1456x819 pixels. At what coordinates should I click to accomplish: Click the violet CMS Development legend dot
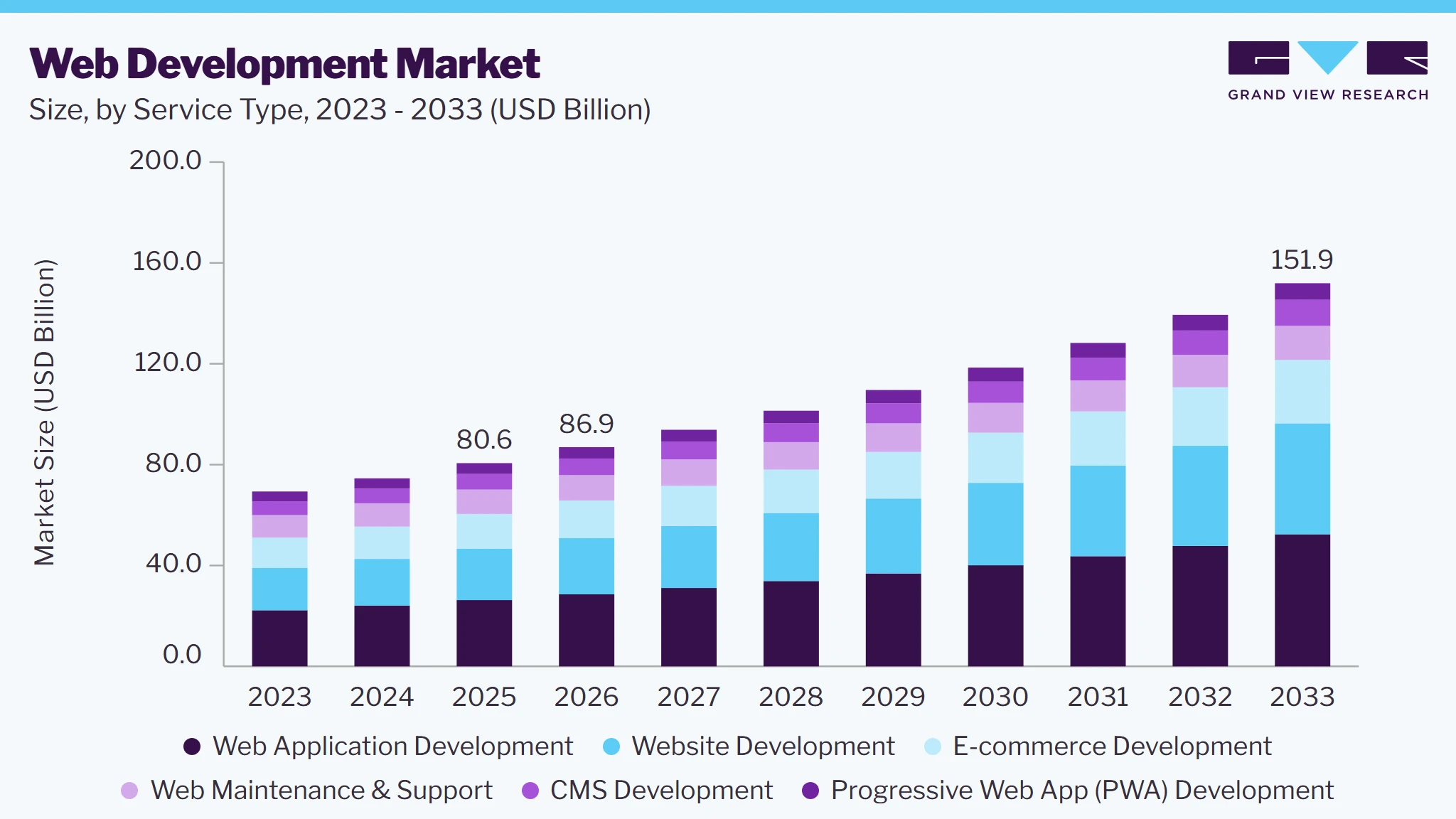coord(530,791)
